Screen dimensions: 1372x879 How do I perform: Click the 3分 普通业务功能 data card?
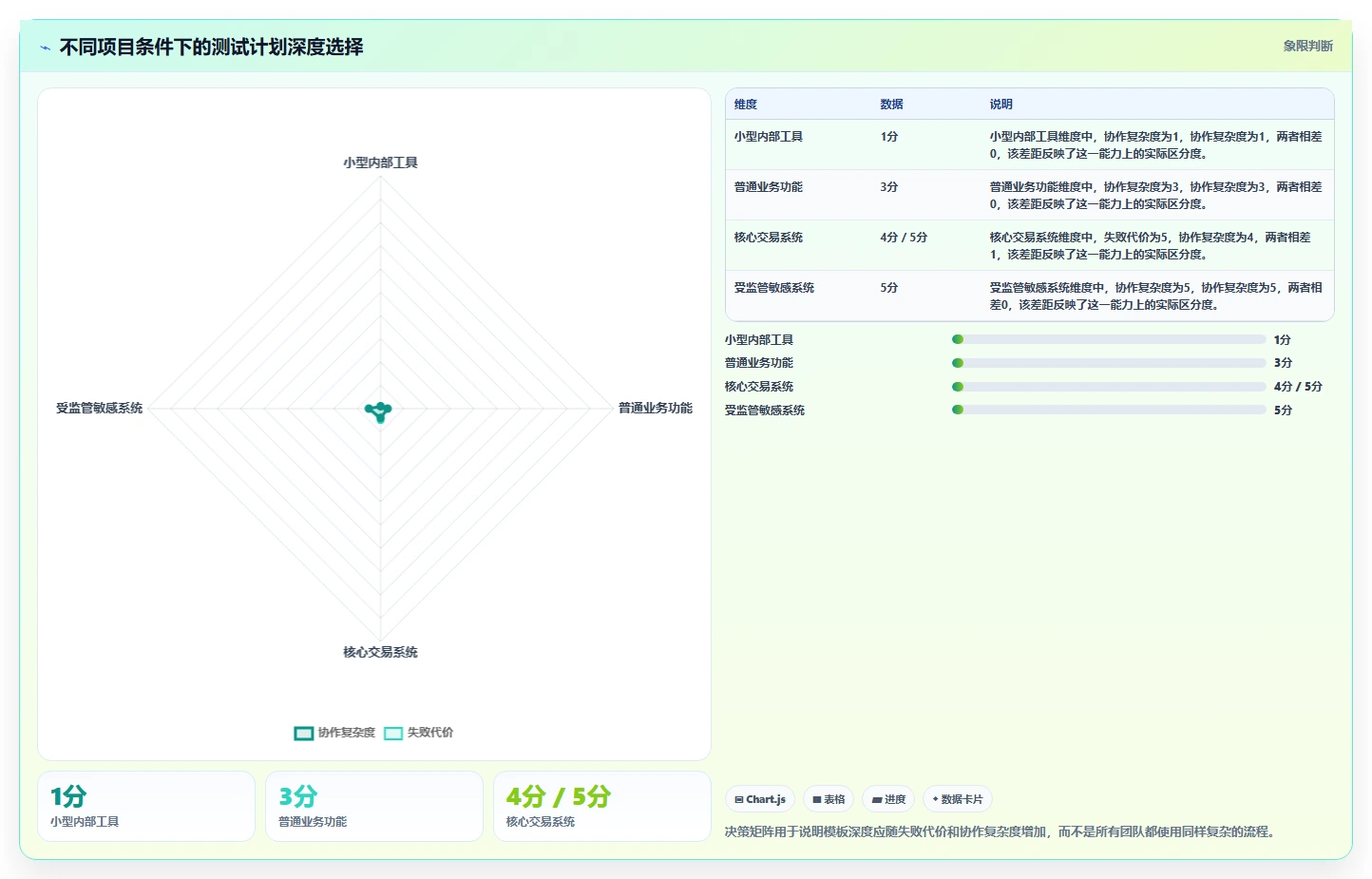[x=374, y=806]
